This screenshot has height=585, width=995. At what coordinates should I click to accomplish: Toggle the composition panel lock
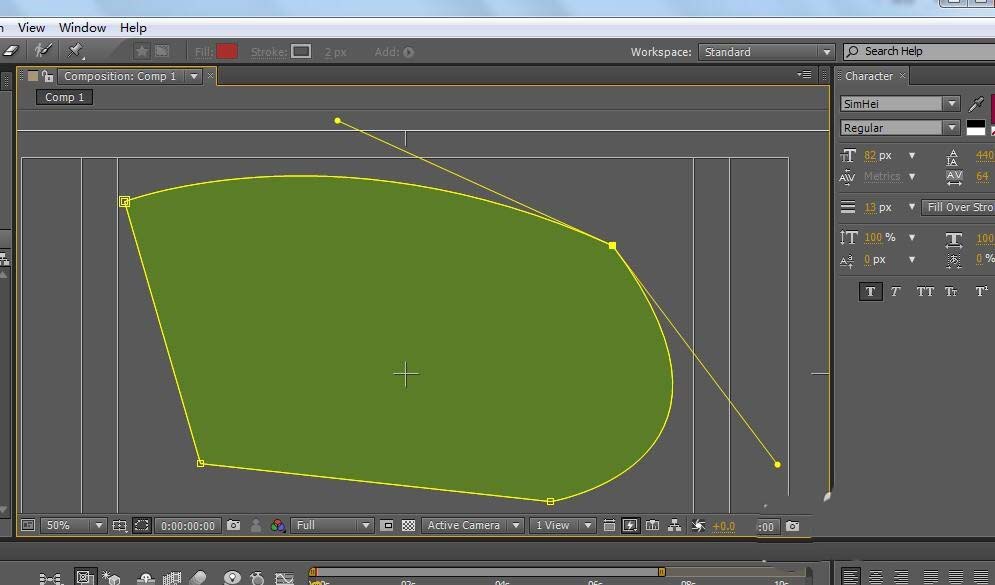pyautogui.click(x=47, y=76)
